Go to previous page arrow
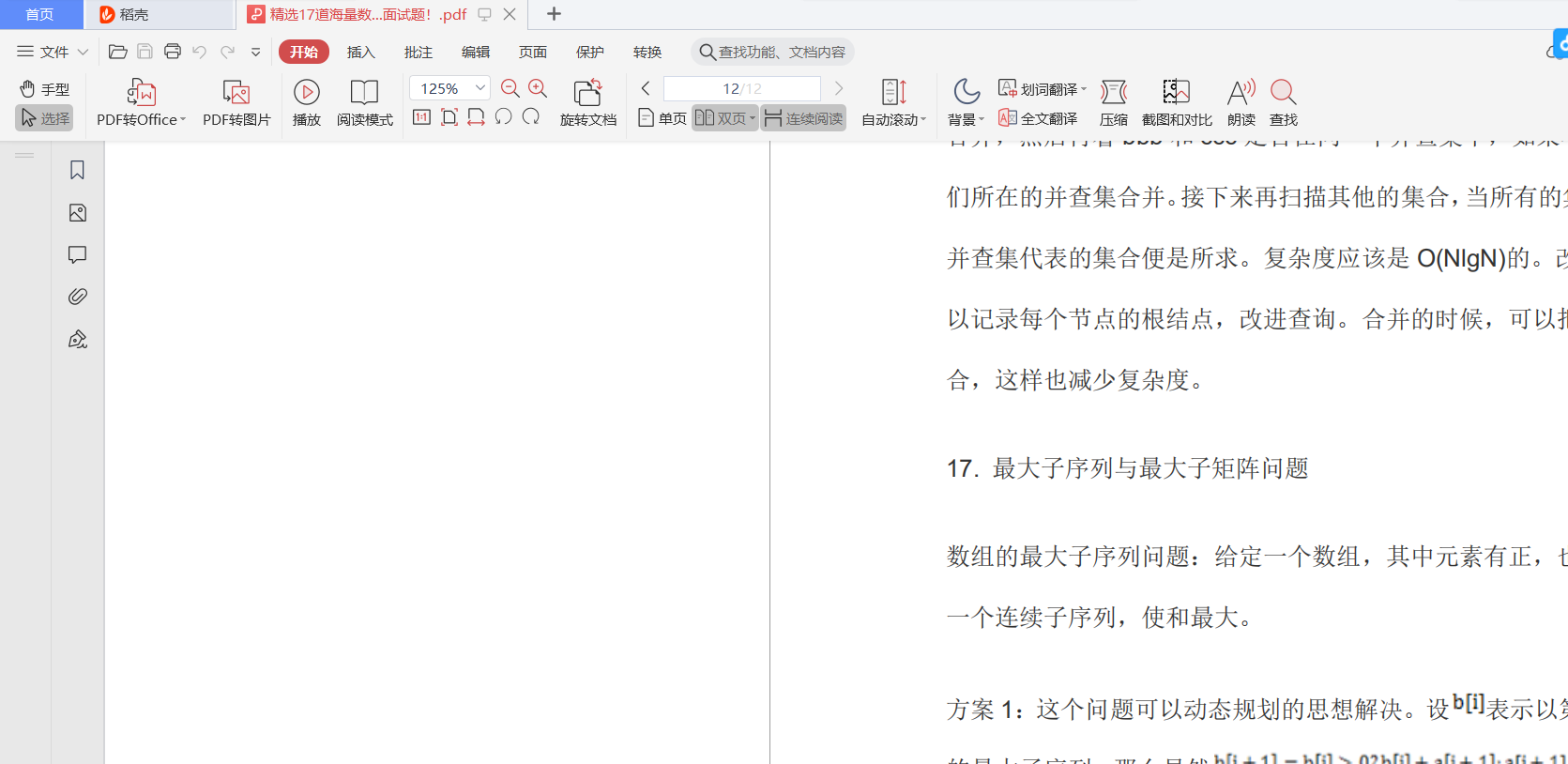Screen dimensions: 1568x764 (x=646, y=88)
